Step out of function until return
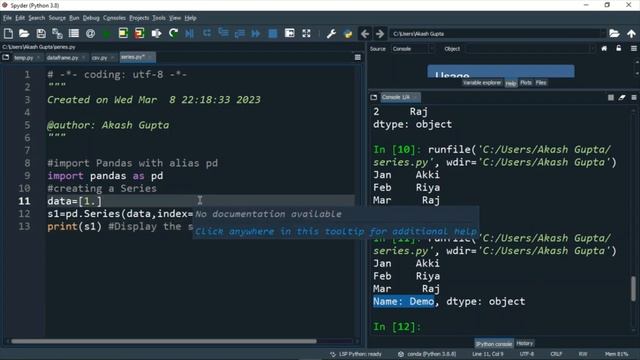The width and height of the screenshot is (640, 360). pyautogui.click(x=240, y=33)
